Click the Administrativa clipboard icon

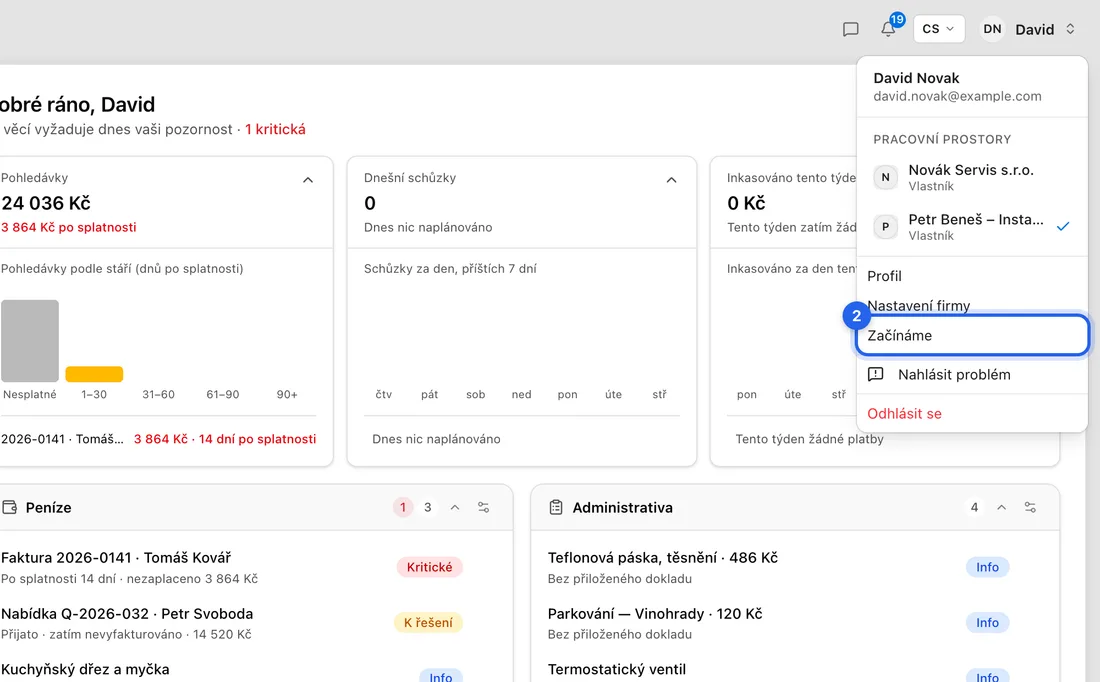coord(556,507)
